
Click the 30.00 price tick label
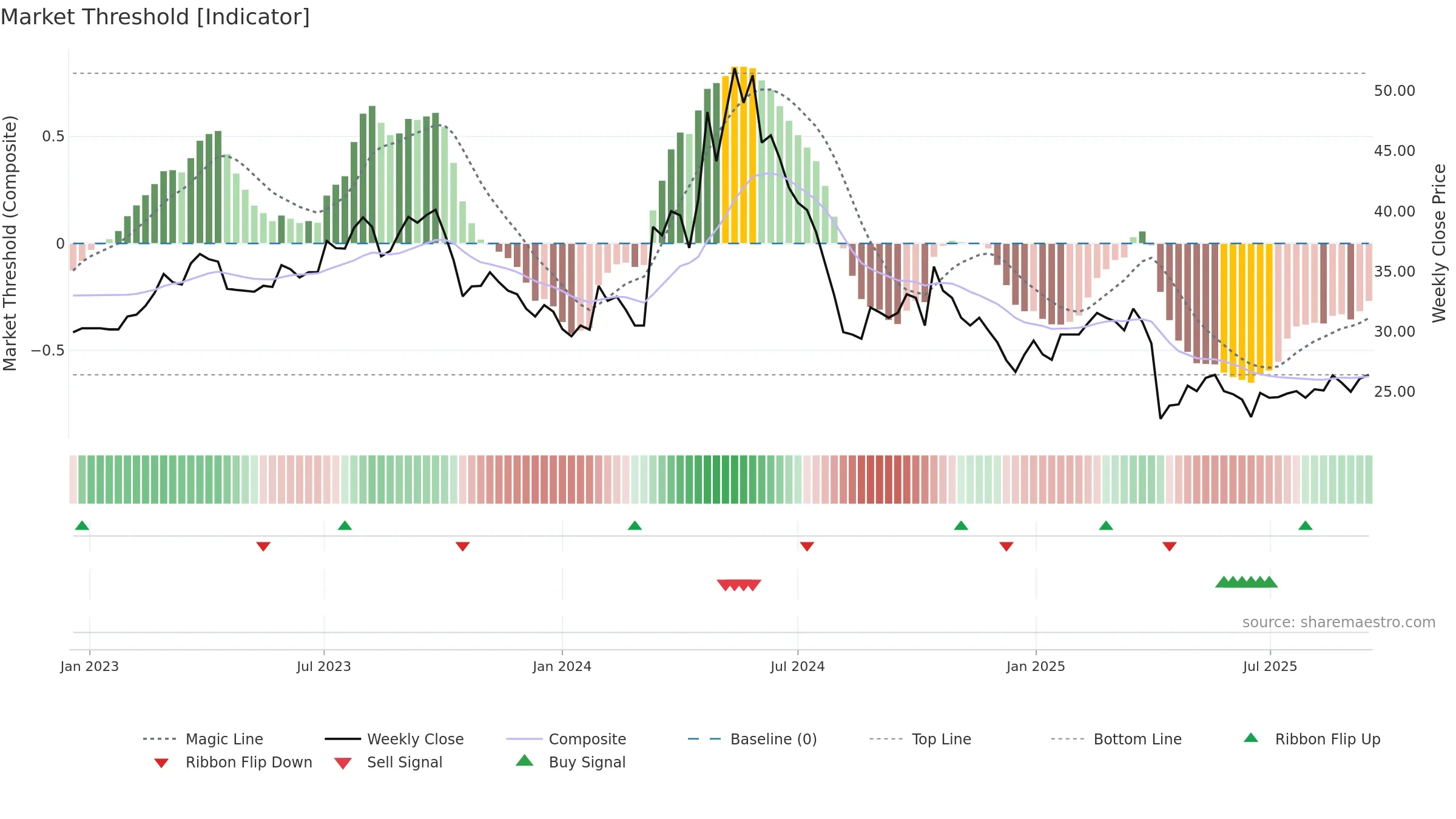[1395, 332]
